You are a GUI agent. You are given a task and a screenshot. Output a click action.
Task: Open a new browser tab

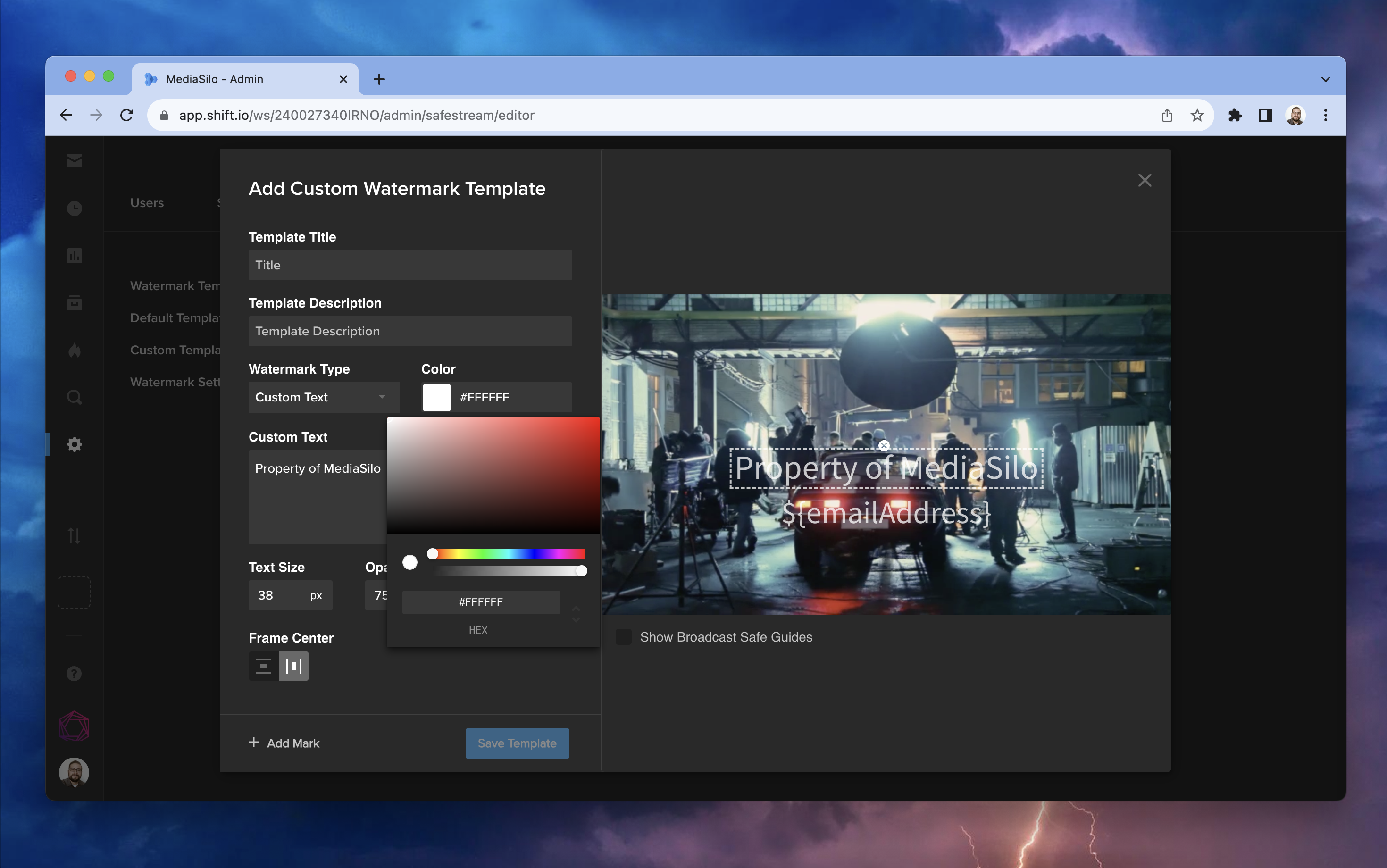pos(379,79)
